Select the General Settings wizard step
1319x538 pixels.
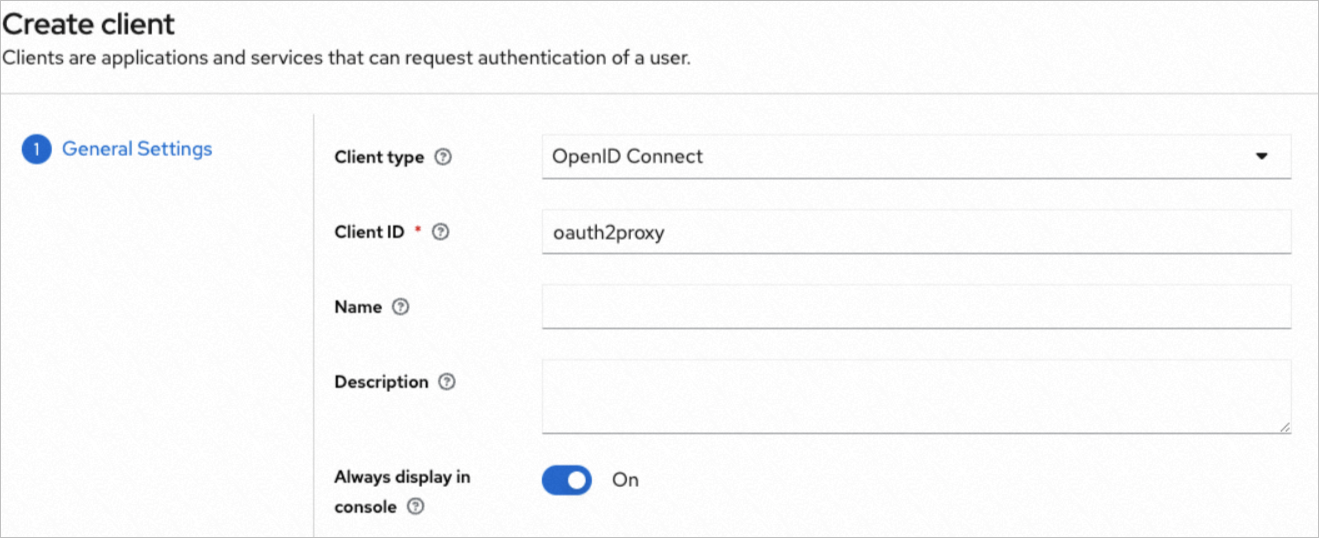[x=137, y=149]
